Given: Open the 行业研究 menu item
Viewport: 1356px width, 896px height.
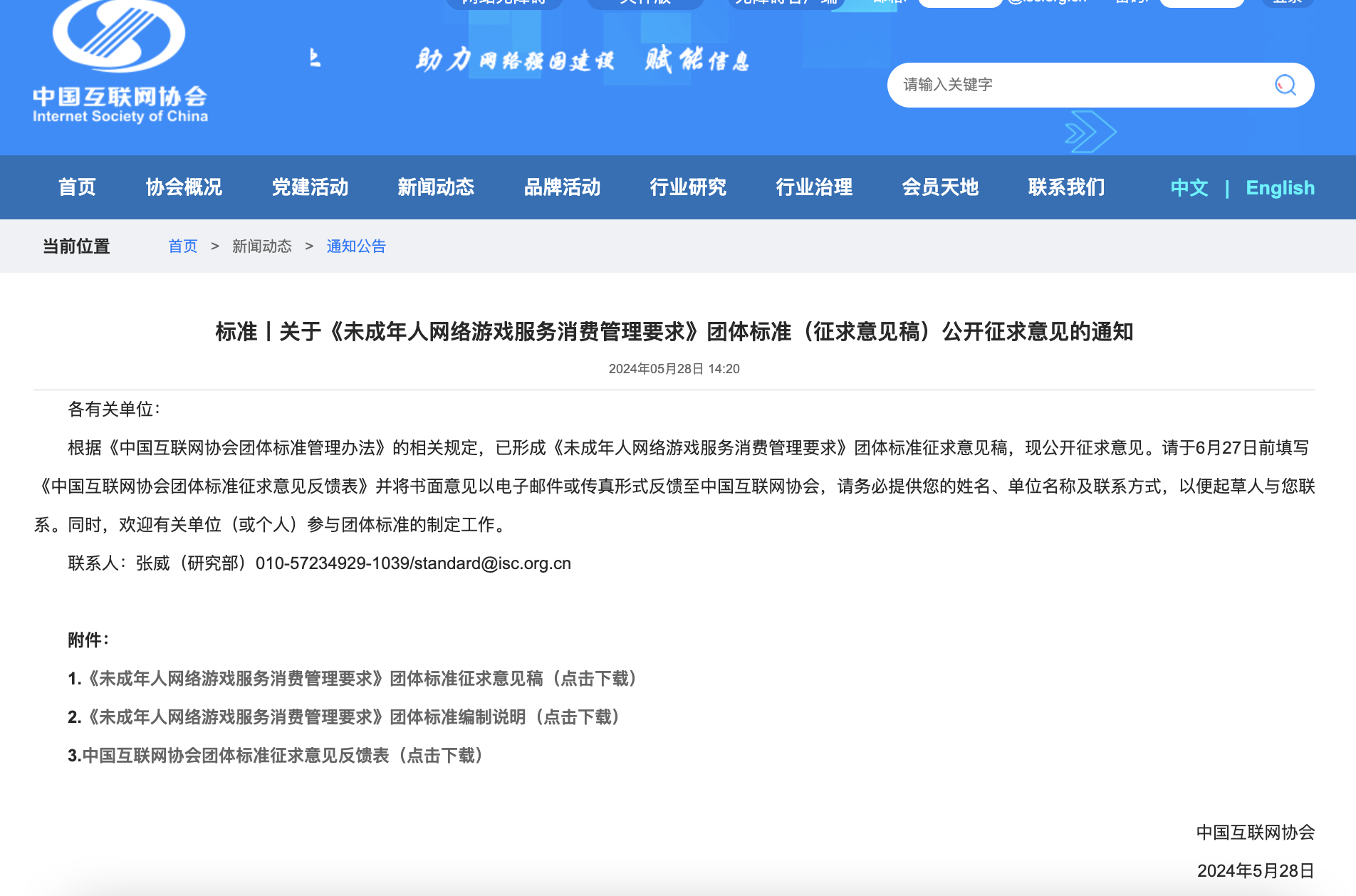Looking at the screenshot, I should (688, 187).
